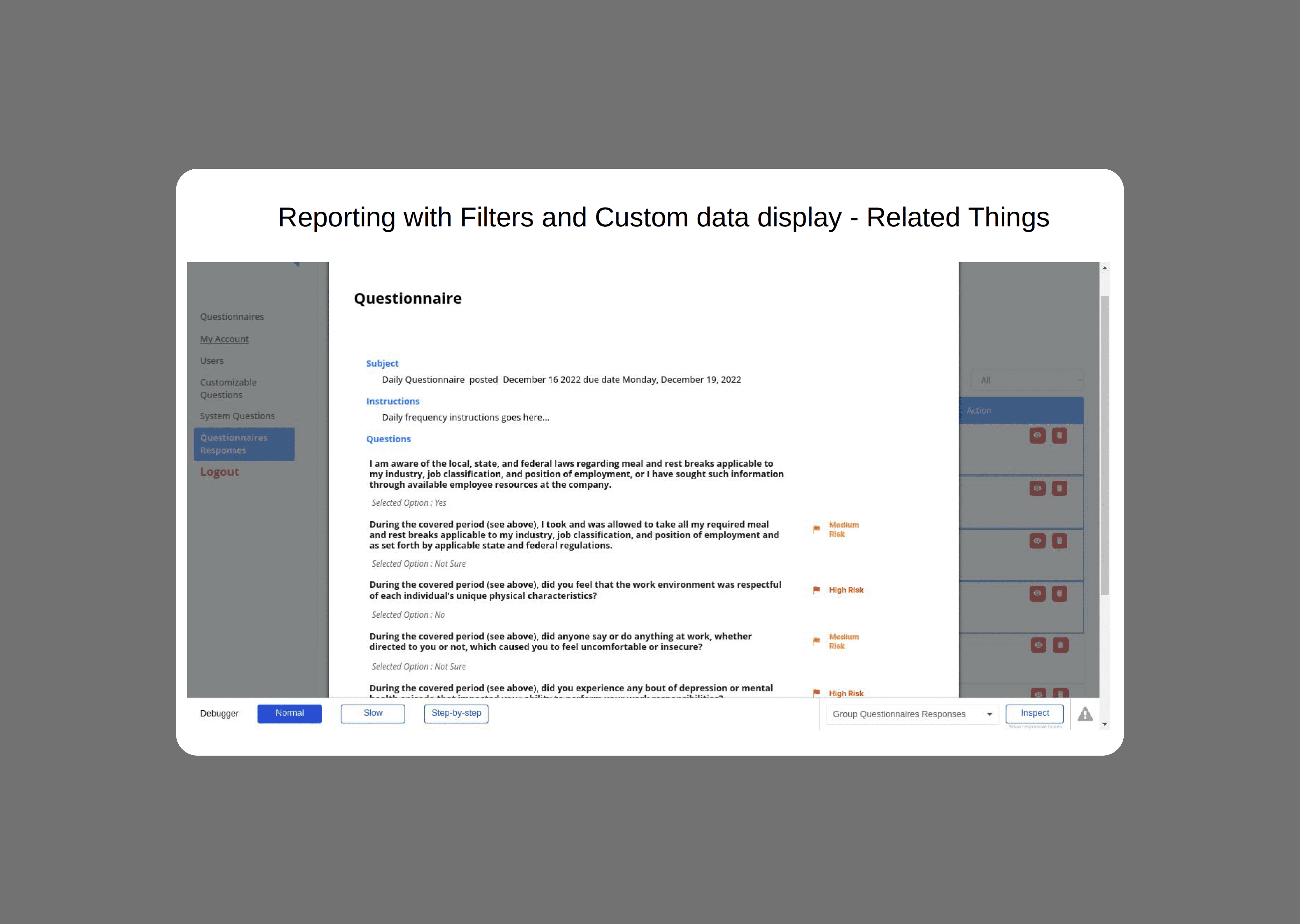Open the All filter dropdown
Screen dimensions: 1300x924
click(1027, 380)
